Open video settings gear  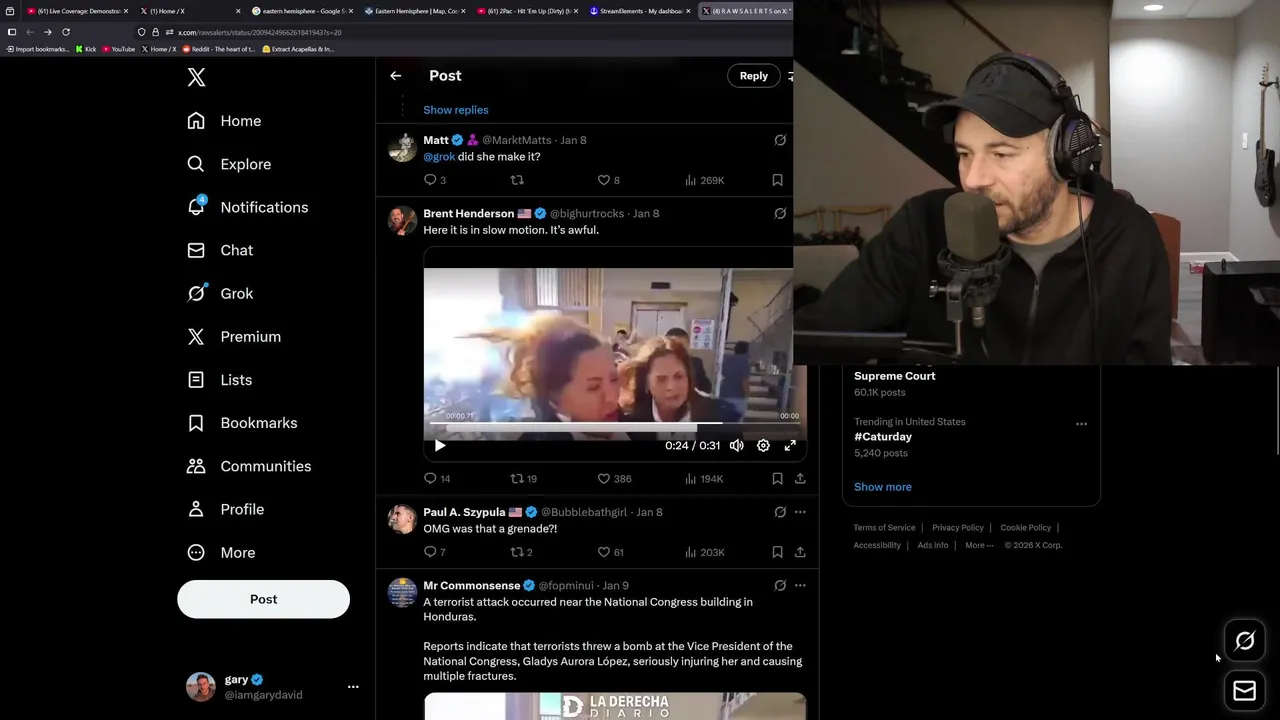click(x=763, y=446)
